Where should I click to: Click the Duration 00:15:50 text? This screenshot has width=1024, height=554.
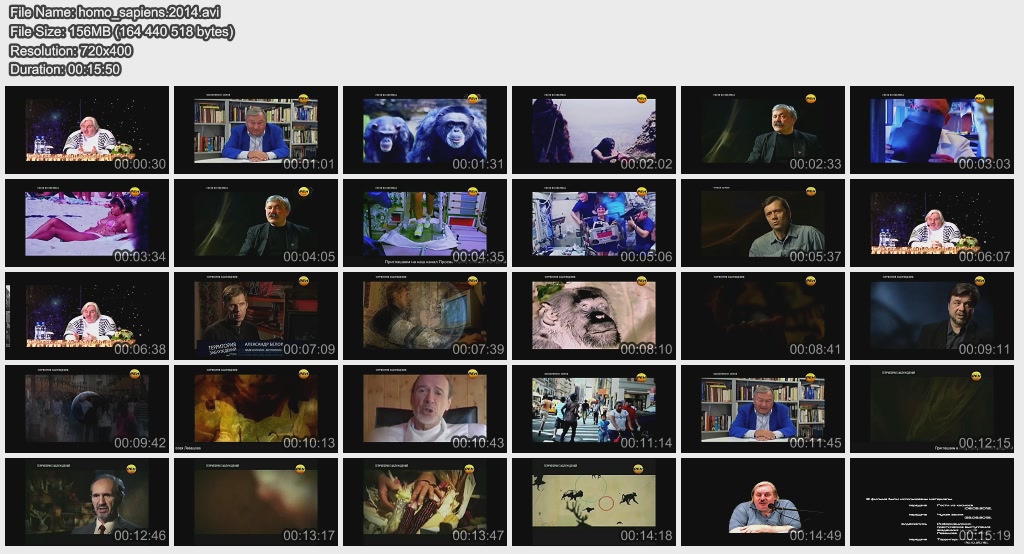[x=65, y=69]
